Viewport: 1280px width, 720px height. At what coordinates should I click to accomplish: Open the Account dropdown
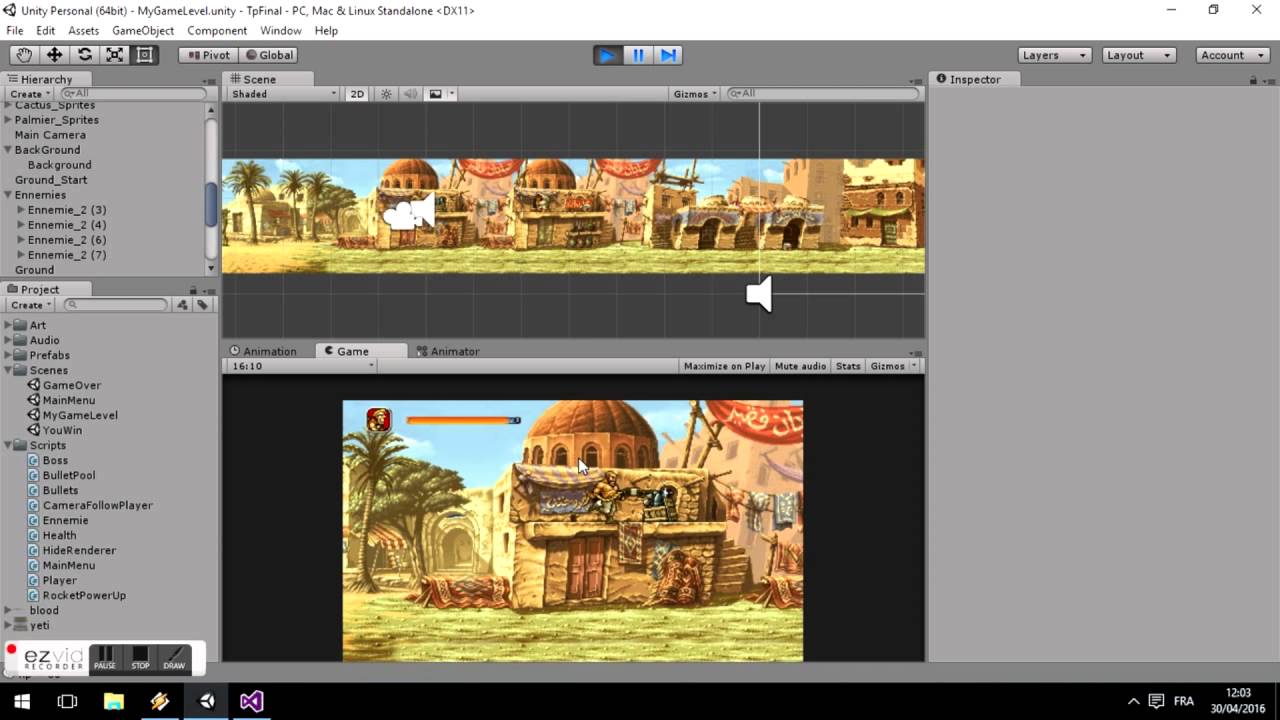[x=1232, y=55]
